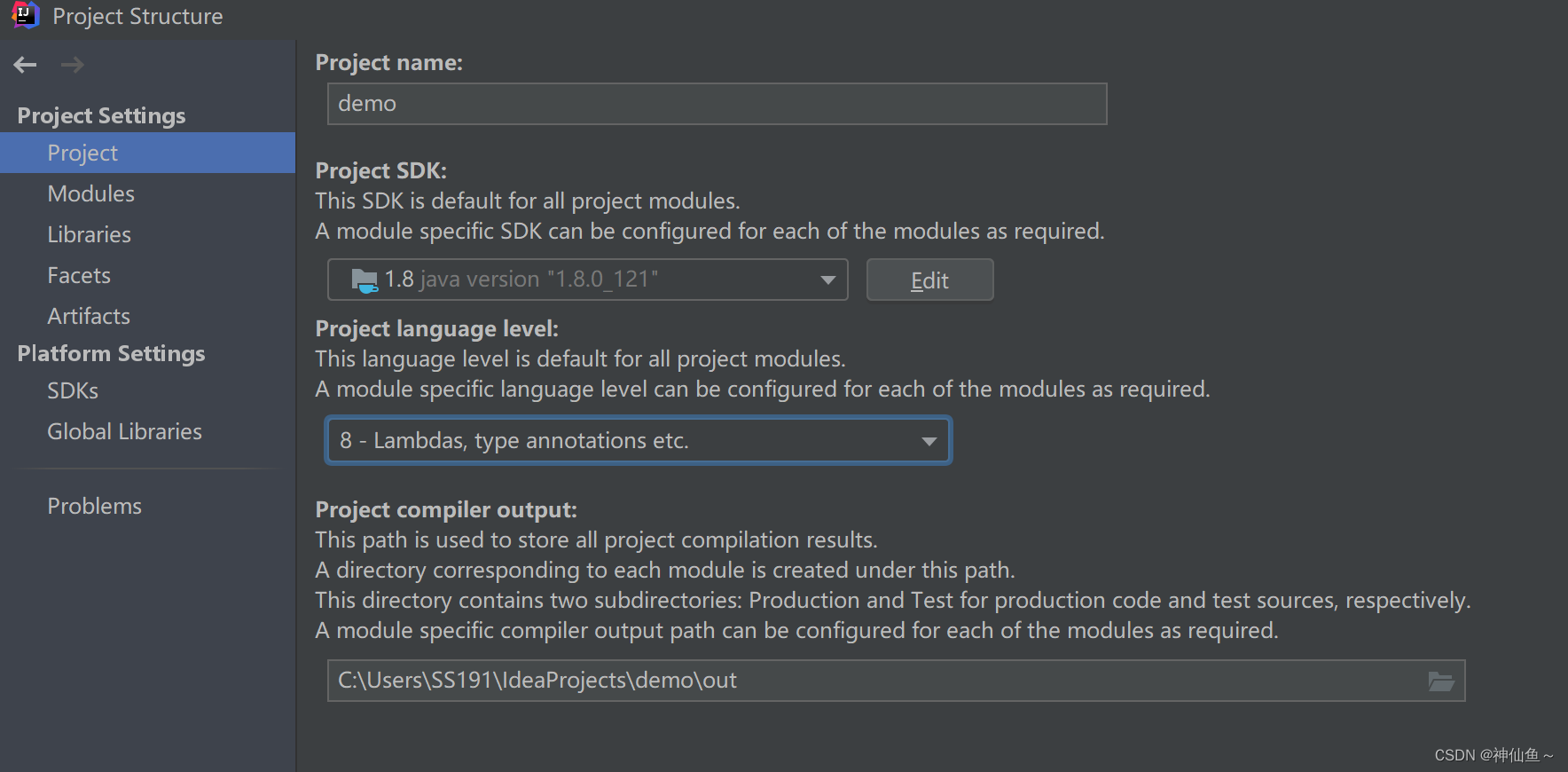
Task: Open the Facets section
Action: pos(79,276)
